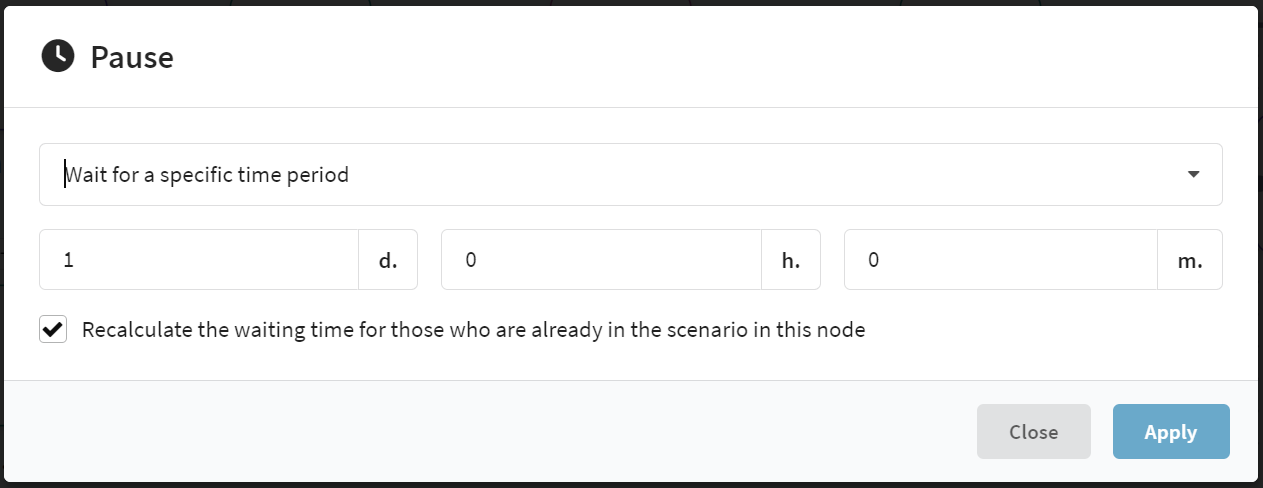Toggle via 'Recalculate the waiting time' label text
The image size is (1263, 488).
473,329
